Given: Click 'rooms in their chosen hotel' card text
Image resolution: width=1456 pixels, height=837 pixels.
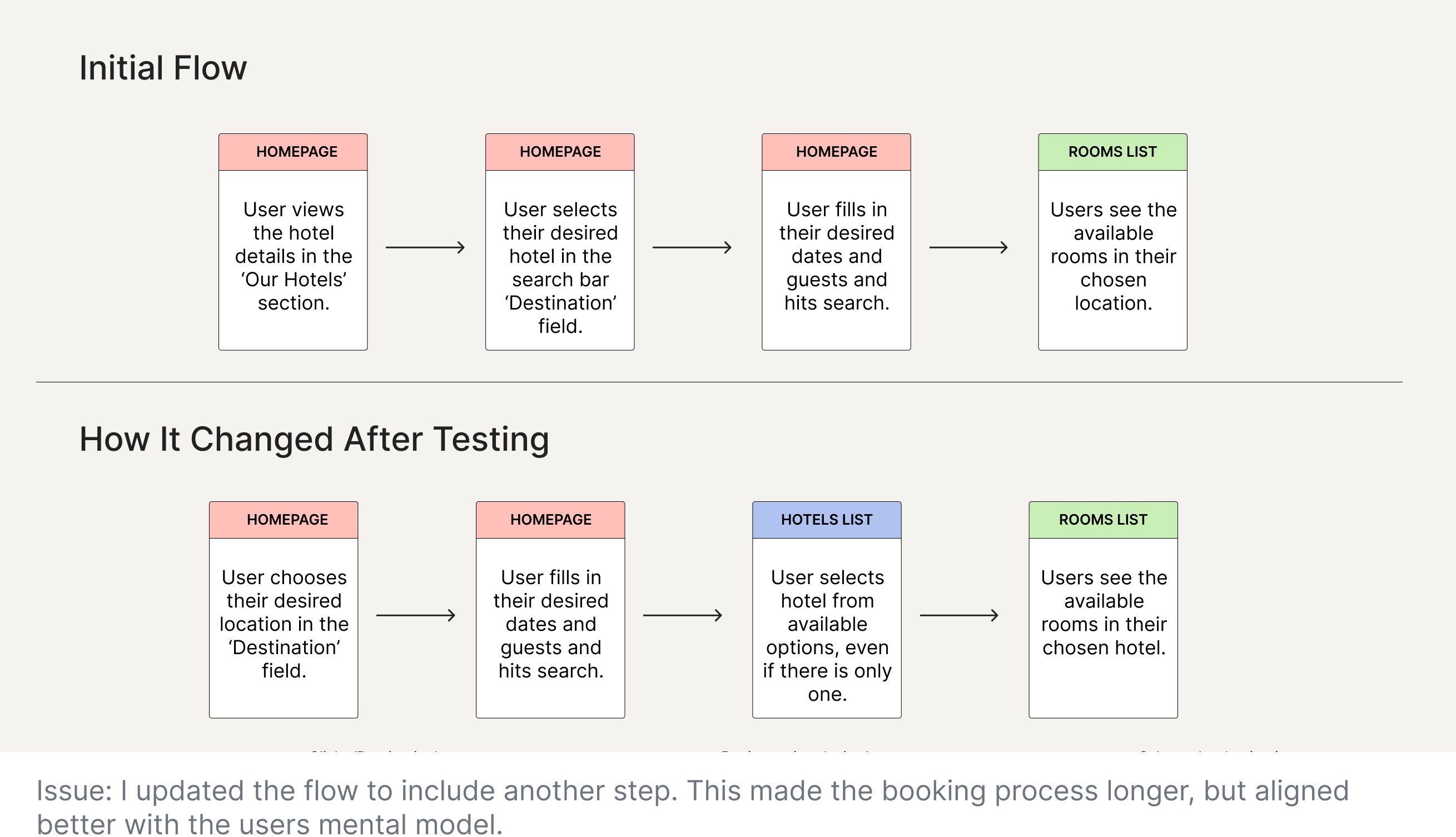Looking at the screenshot, I should pyautogui.click(x=1104, y=613).
